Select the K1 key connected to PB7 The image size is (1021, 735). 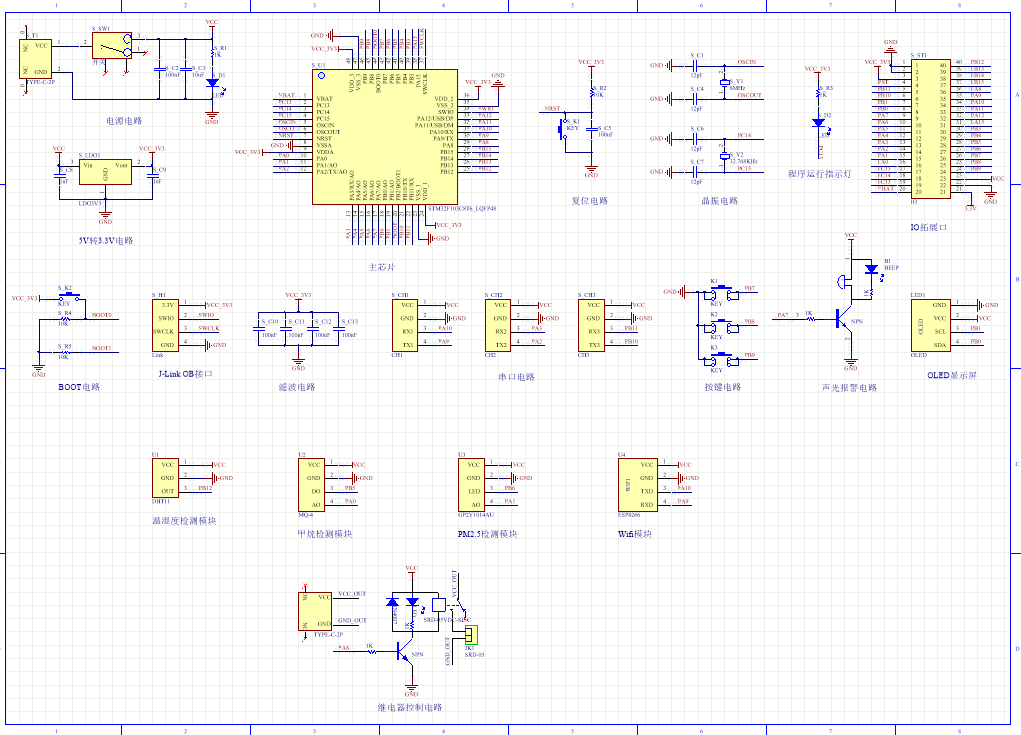[721, 293]
